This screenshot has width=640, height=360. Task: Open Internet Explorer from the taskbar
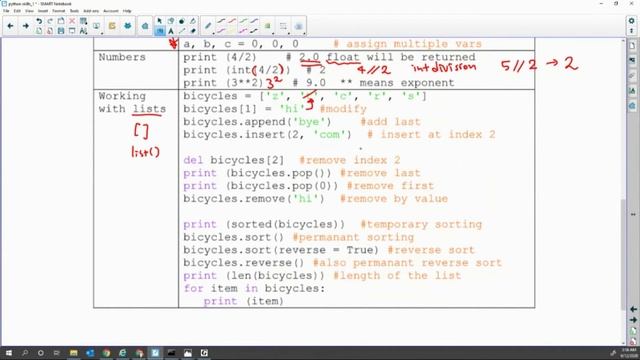tap(122, 353)
